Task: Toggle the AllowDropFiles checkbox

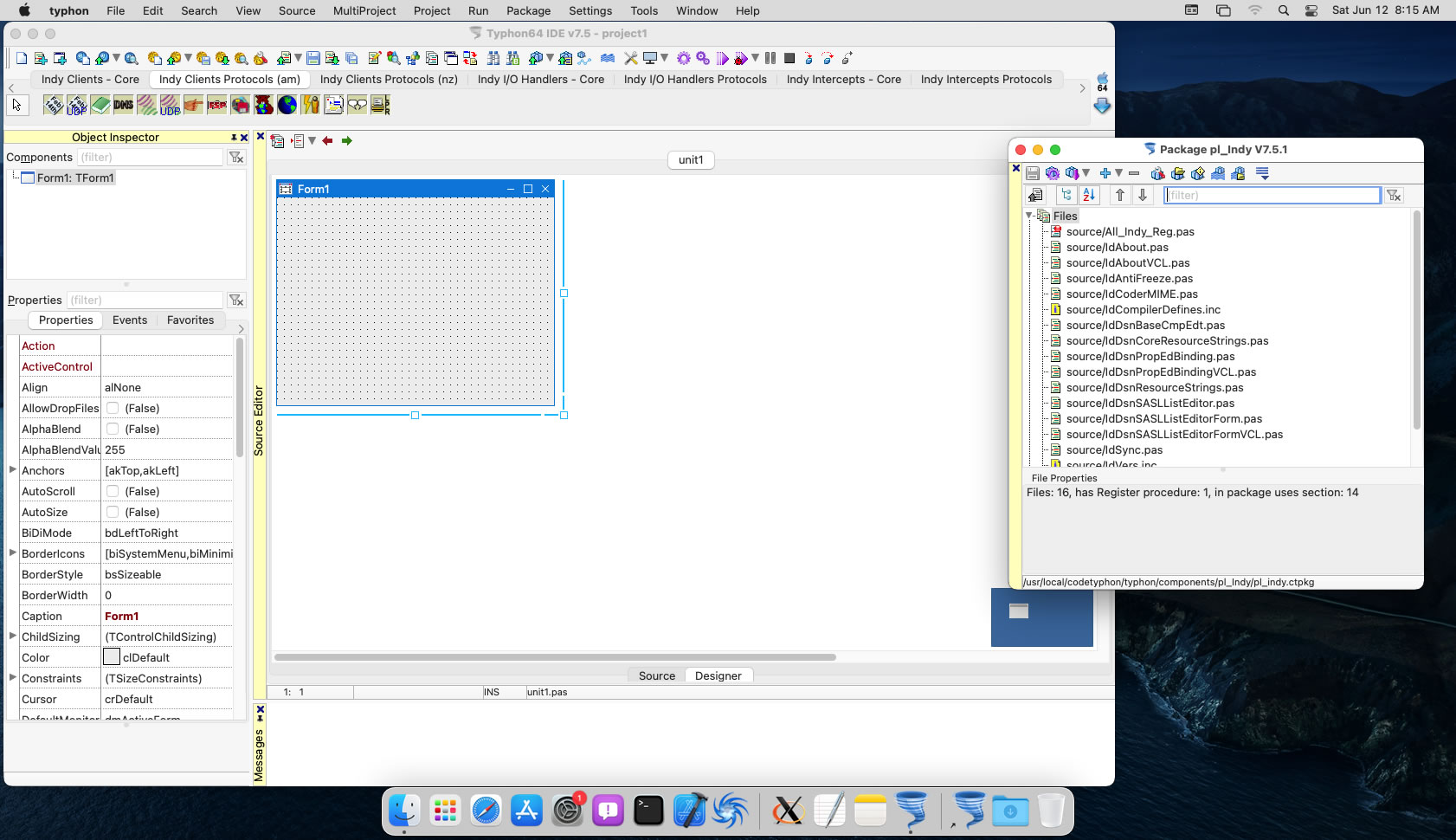Action: point(113,408)
